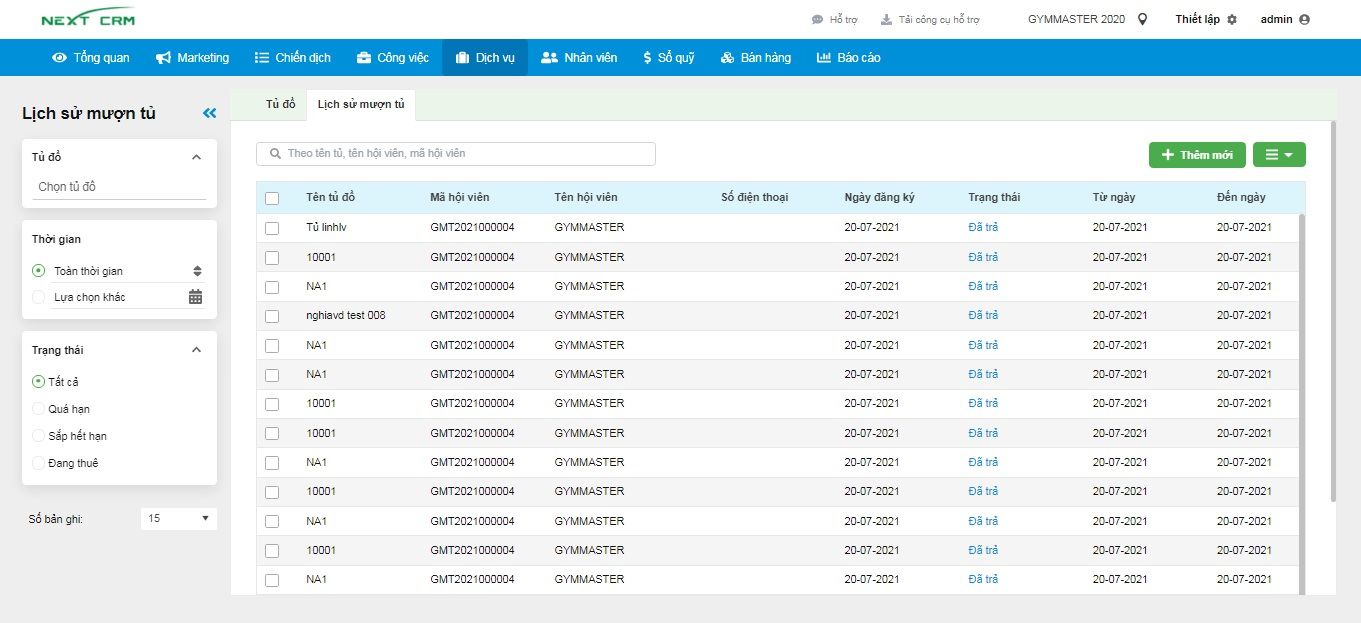The image size is (1361, 623).
Task: Open the Thiết lập settings gear
Action: (1231, 20)
